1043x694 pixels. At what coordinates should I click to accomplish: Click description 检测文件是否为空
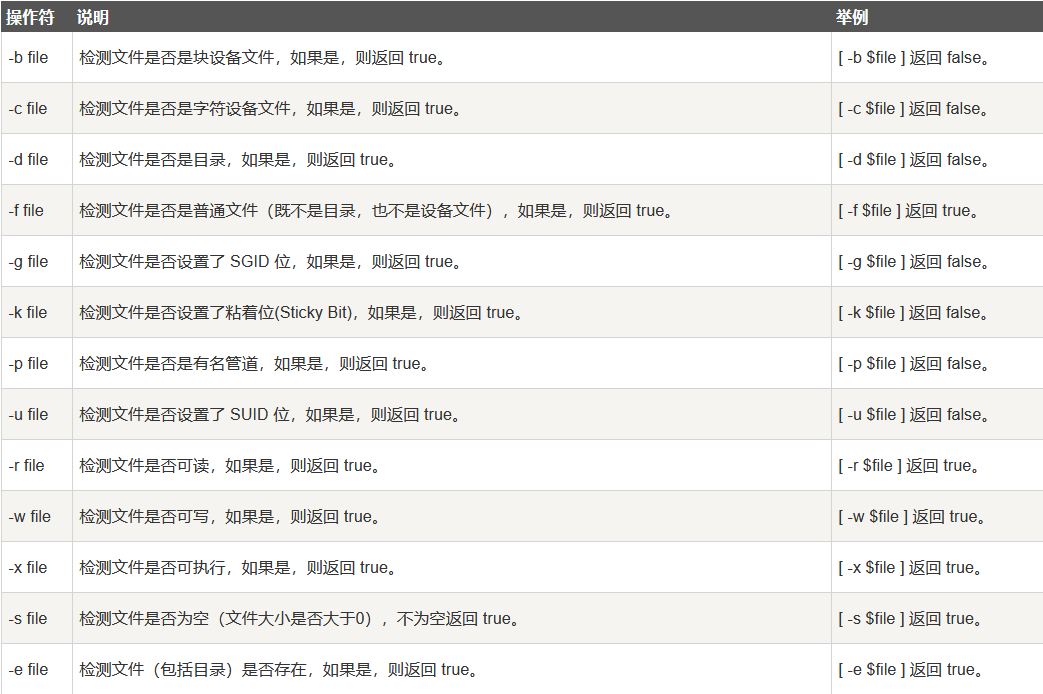(299, 619)
